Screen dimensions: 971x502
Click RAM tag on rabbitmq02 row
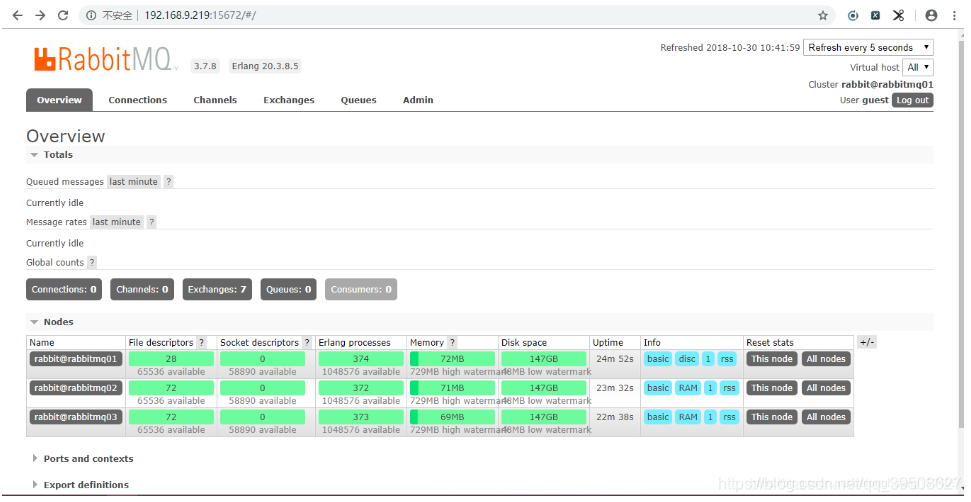(688, 387)
